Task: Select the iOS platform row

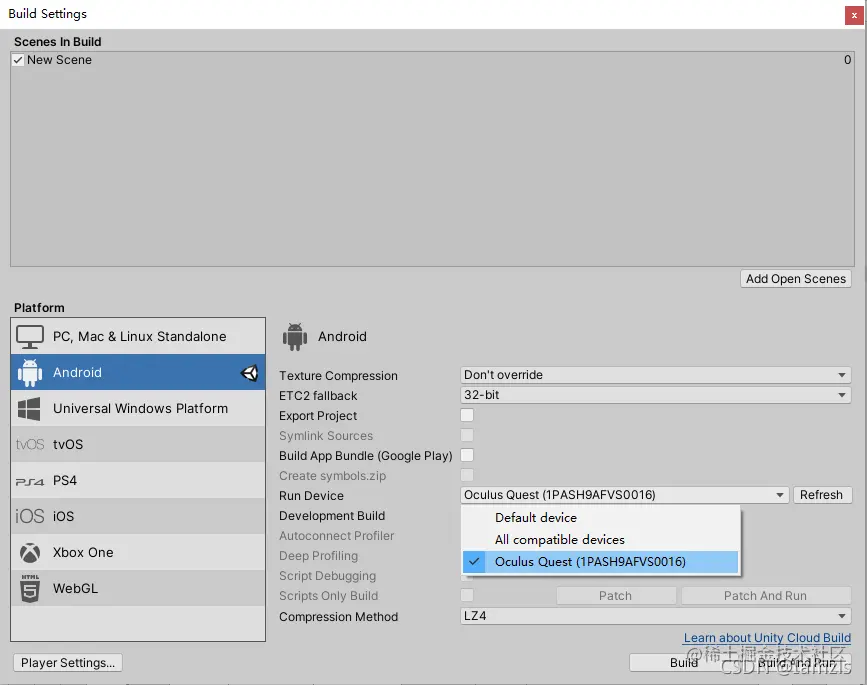Action: (138, 516)
